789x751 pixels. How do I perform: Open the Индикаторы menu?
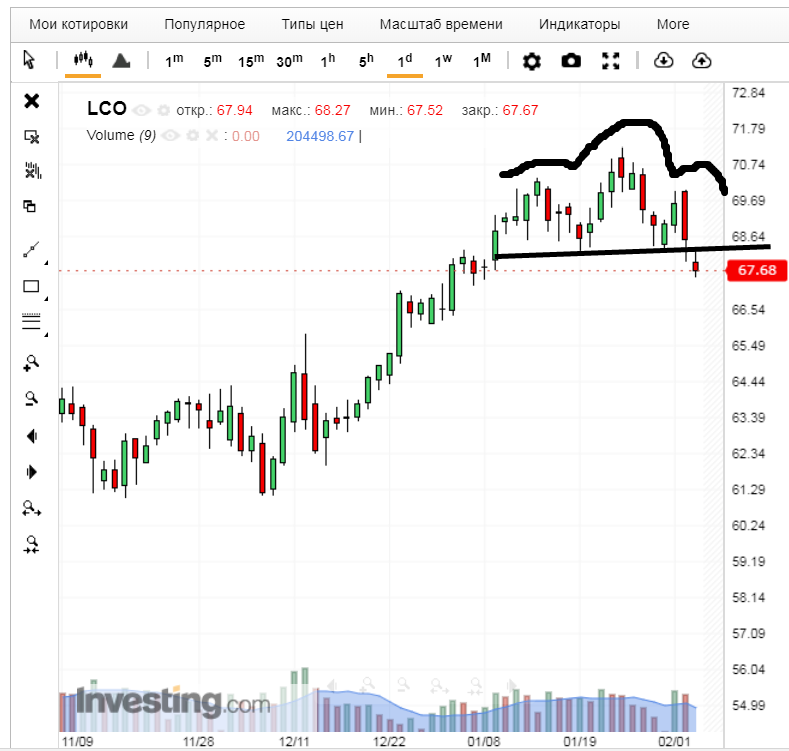[579, 24]
